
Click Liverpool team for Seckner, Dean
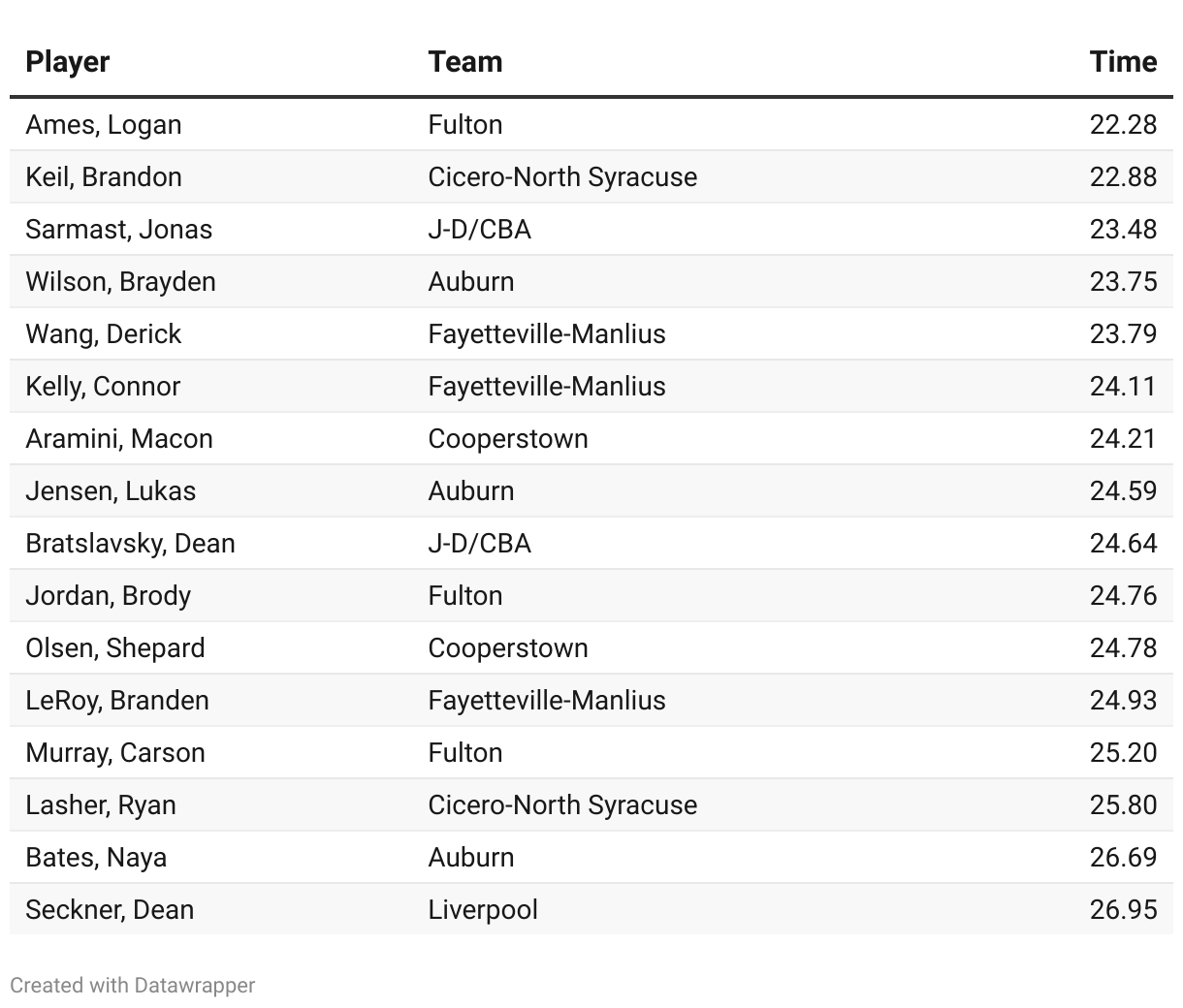pyautogui.click(x=483, y=910)
